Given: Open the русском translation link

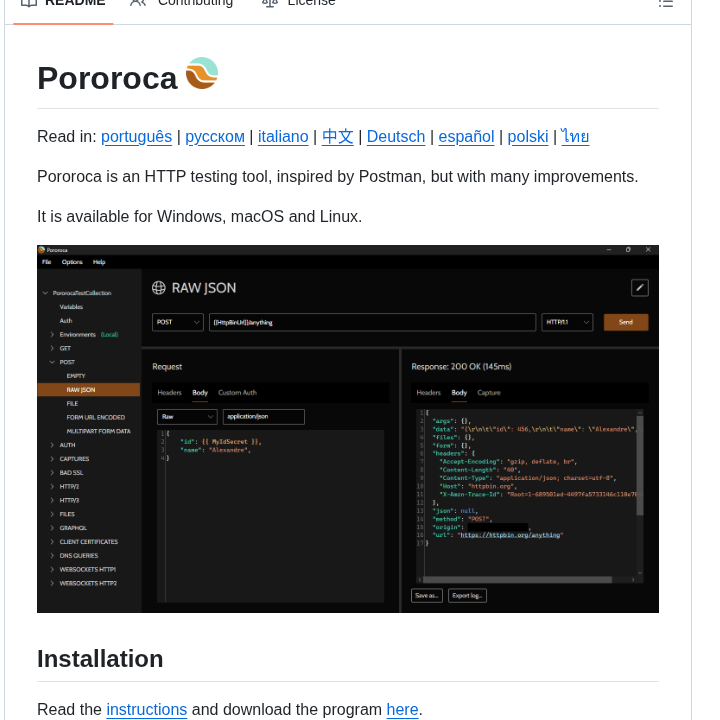Looking at the screenshot, I should click(x=215, y=136).
